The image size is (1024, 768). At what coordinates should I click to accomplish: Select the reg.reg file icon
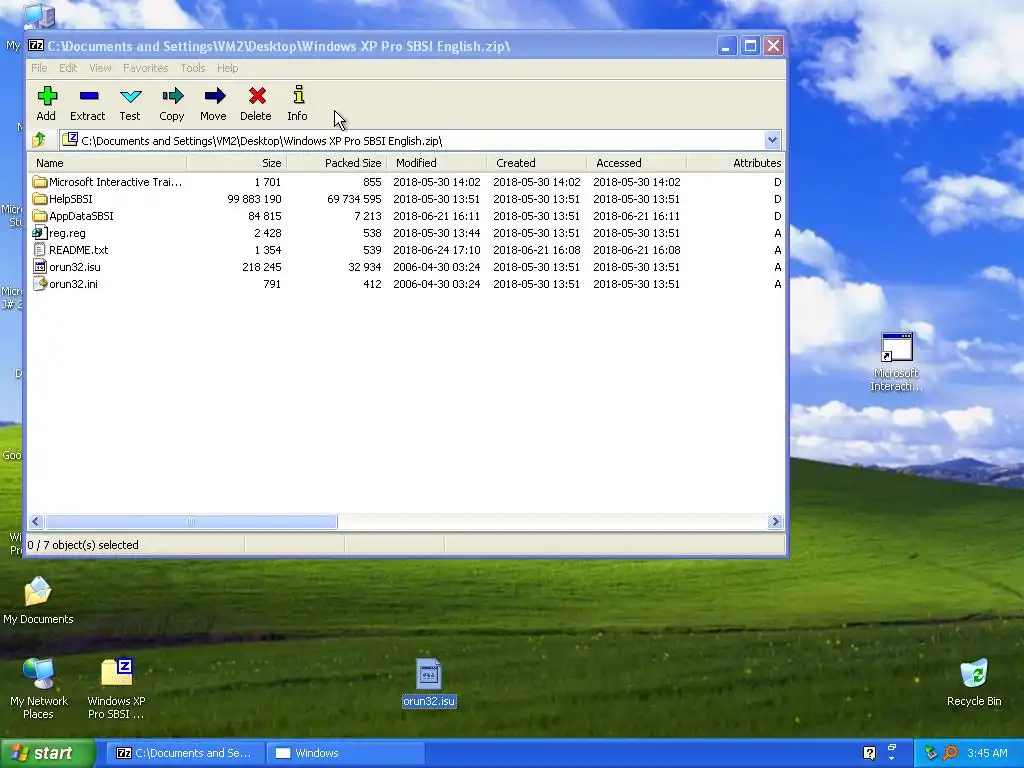click(x=40, y=232)
